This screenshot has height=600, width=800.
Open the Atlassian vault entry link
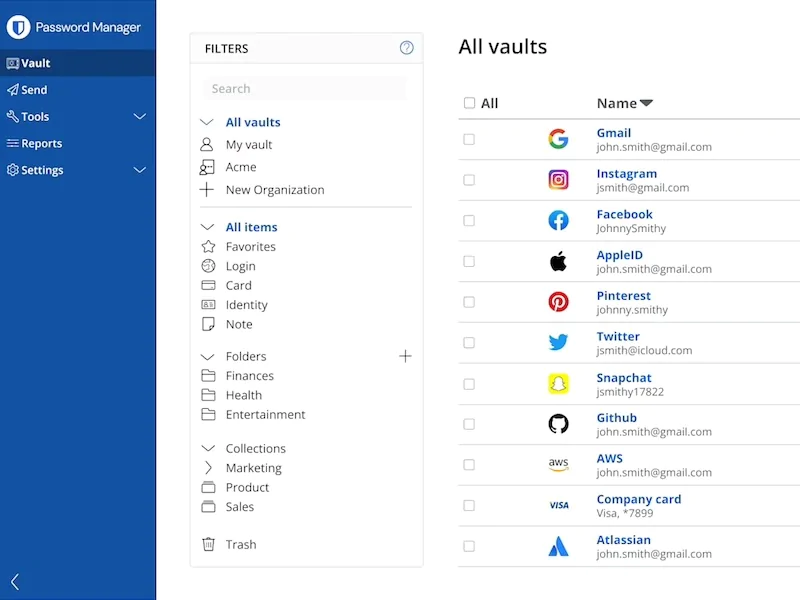click(x=623, y=539)
